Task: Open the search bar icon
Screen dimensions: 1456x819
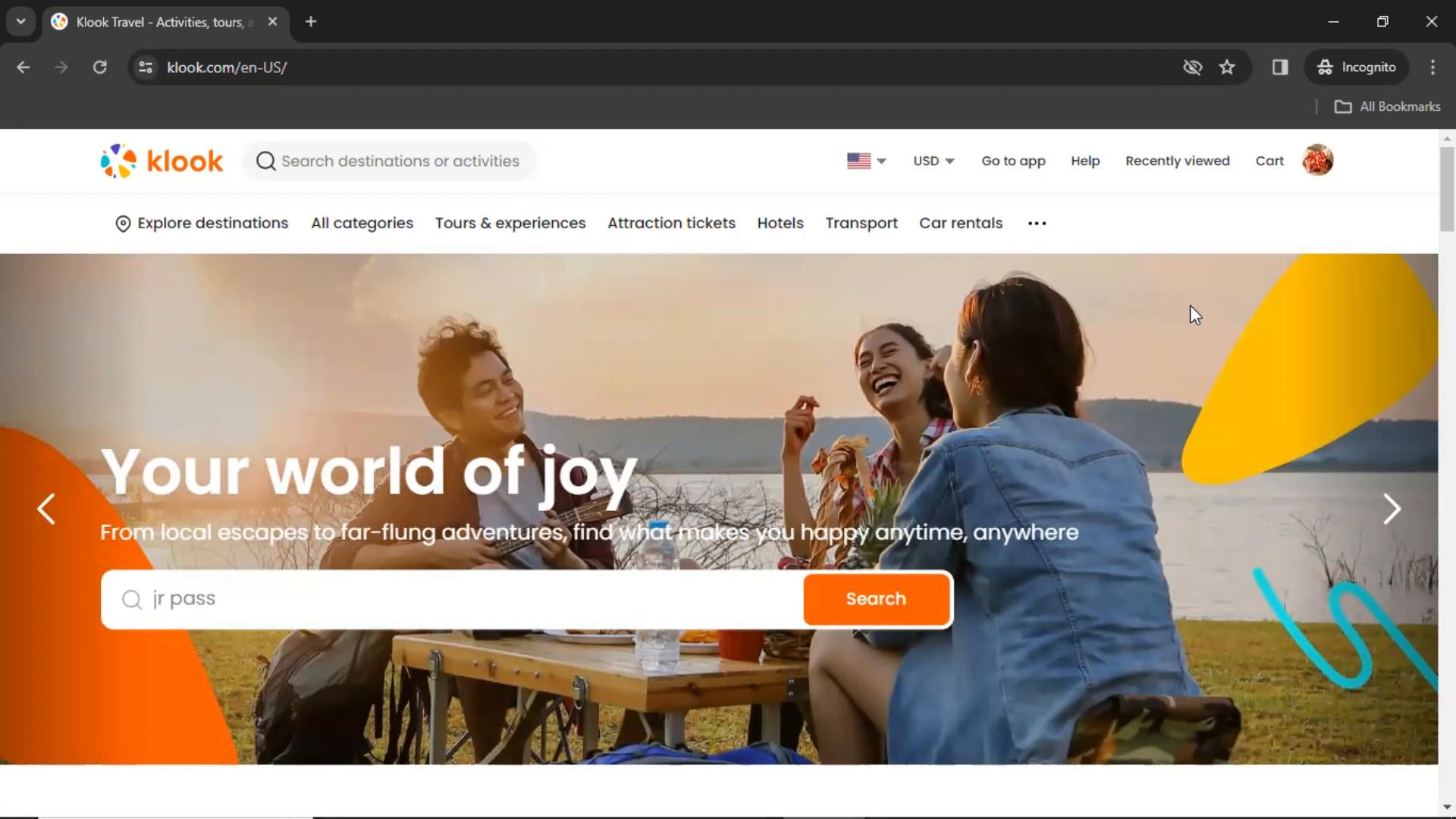Action: tap(266, 161)
